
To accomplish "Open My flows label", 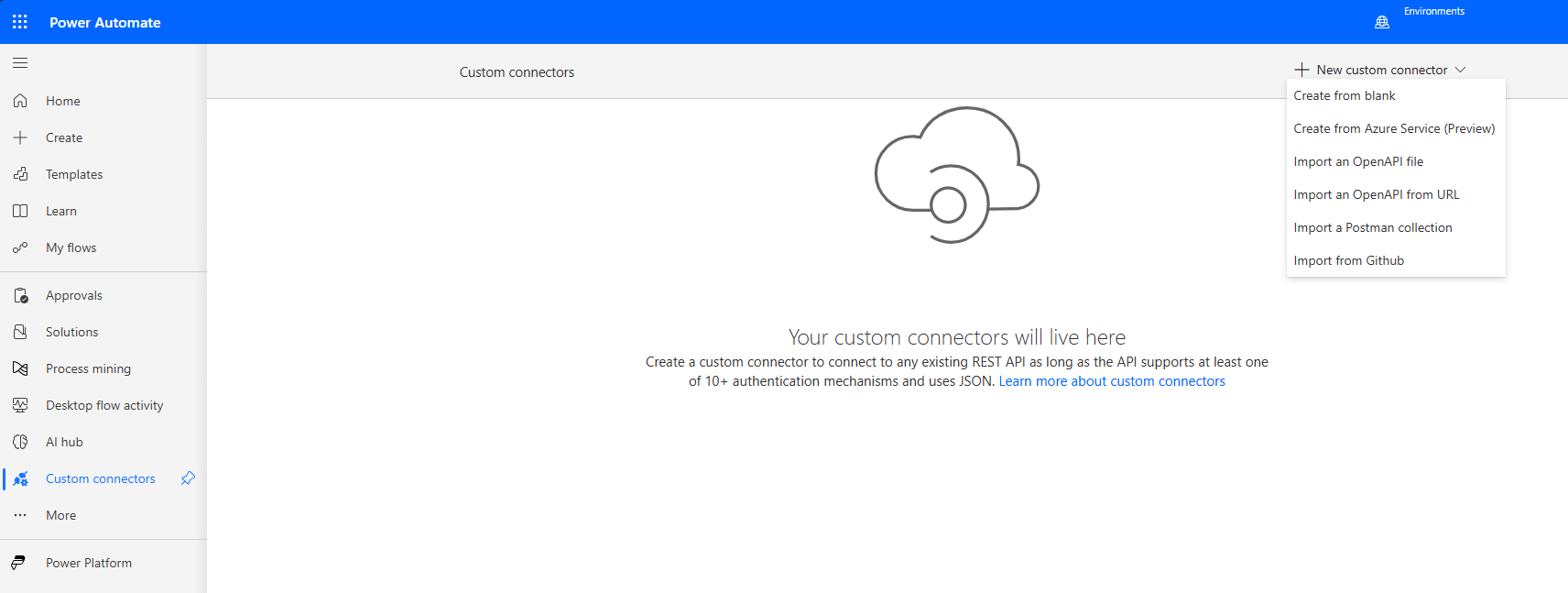I will 71,247.
